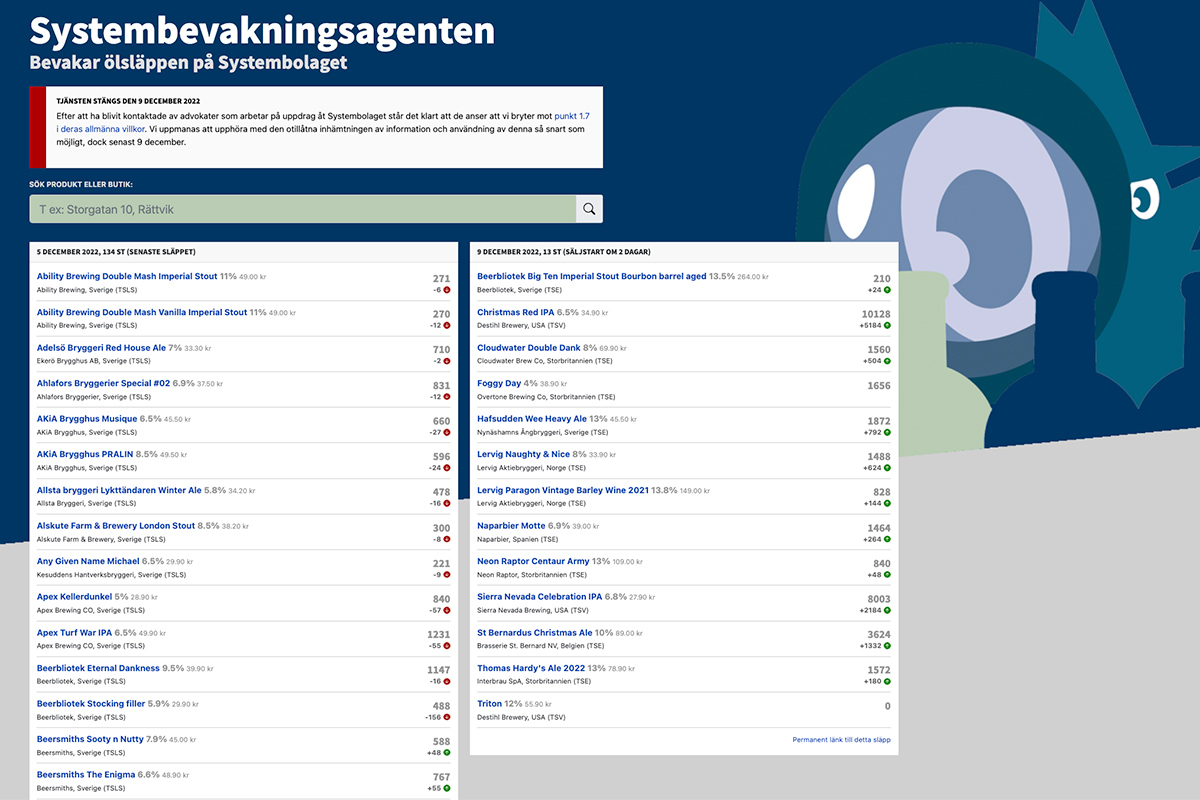The width and height of the screenshot is (1200, 800).
Task: Open Lervig Naughty & Nice link
Action: click(x=523, y=455)
